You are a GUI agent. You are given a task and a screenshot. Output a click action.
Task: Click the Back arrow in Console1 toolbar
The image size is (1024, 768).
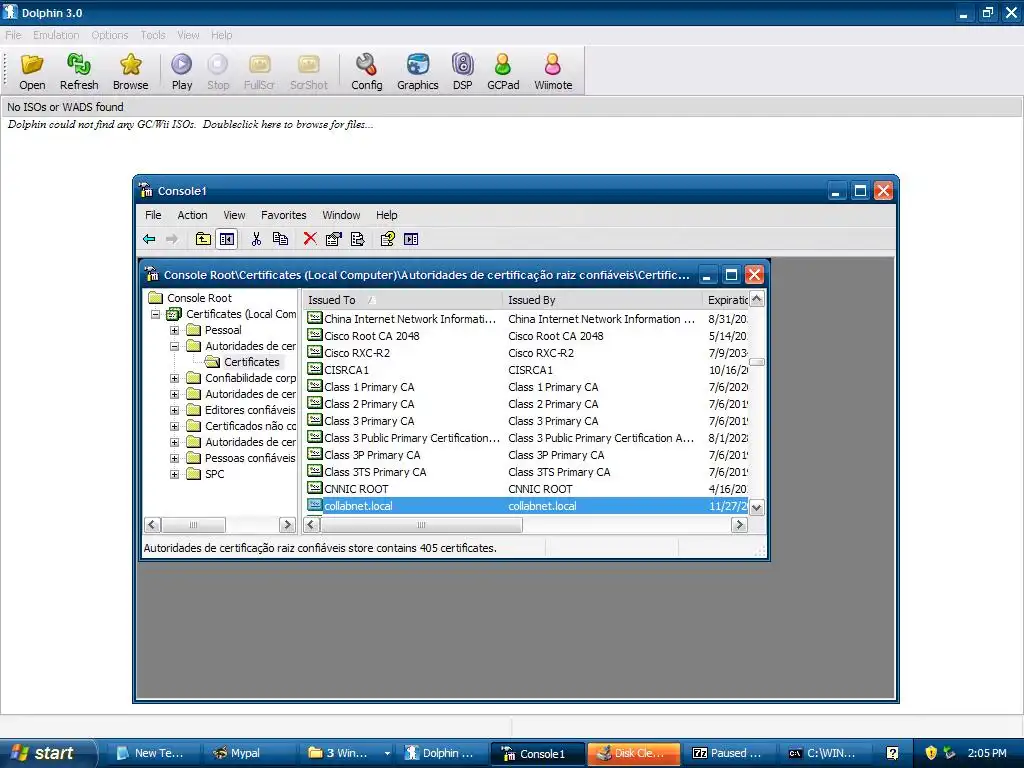coord(149,239)
